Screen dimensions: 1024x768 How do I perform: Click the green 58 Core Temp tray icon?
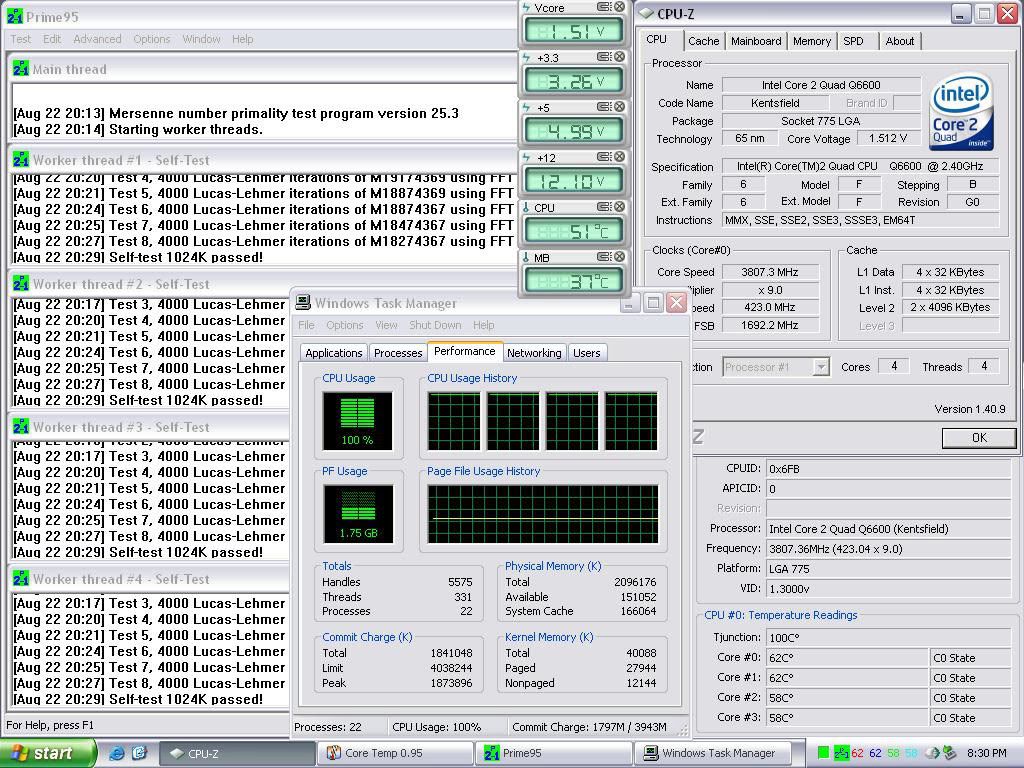tap(893, 753)
